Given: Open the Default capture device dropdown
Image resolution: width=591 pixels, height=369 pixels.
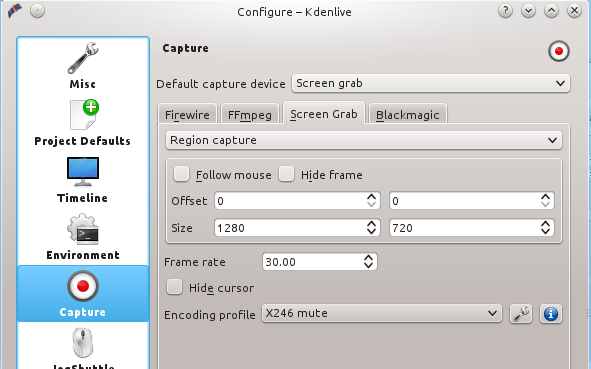Looking at the screenshot, I should [431, 83].
